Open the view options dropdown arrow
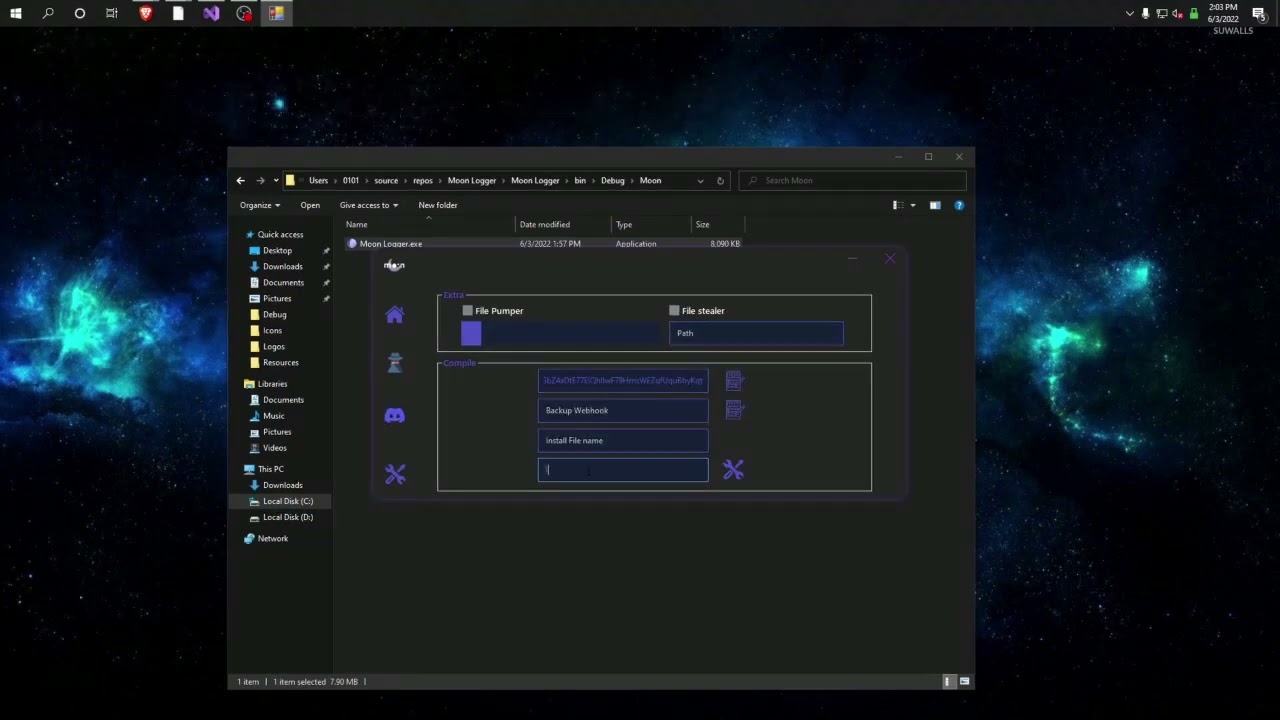 tap(912, 205)
